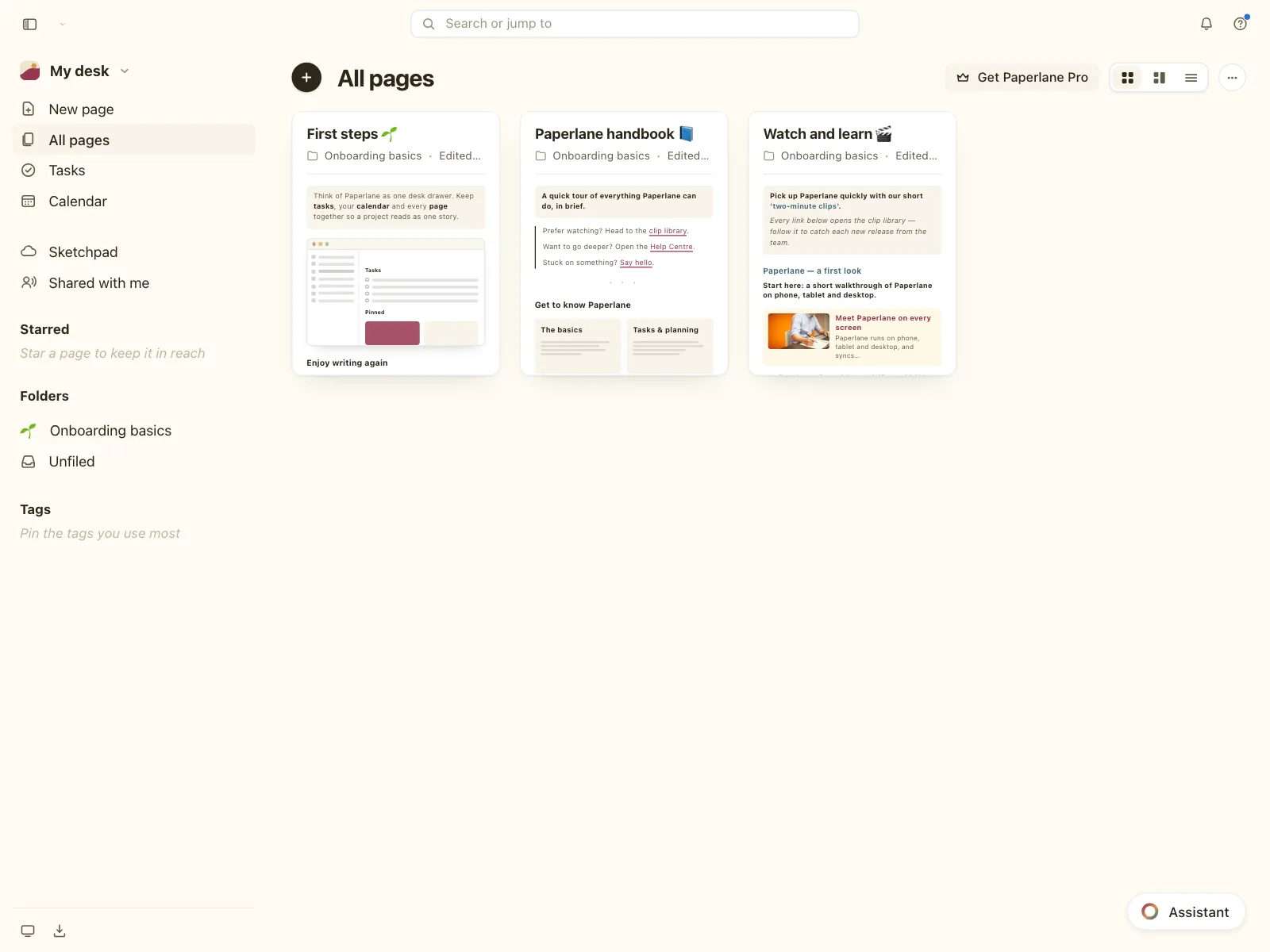The height and width of the screenshot is (952, 1270).
Task: Click 'Star a page to keep it in reach'
Action: [113, 354]
